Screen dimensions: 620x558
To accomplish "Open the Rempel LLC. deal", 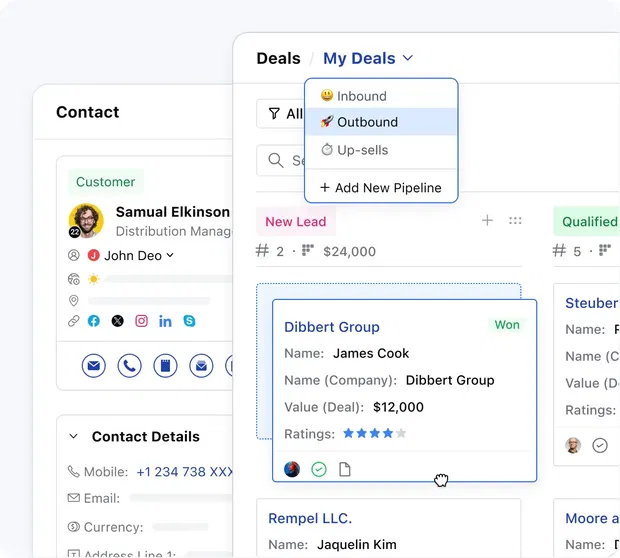I will point(310,518).
